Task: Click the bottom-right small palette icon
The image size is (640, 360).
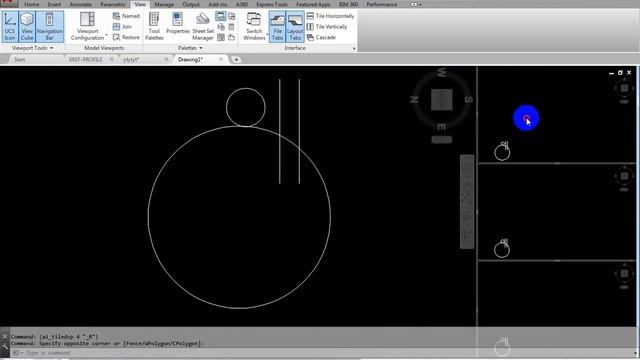Action: (x=231, y=38)
